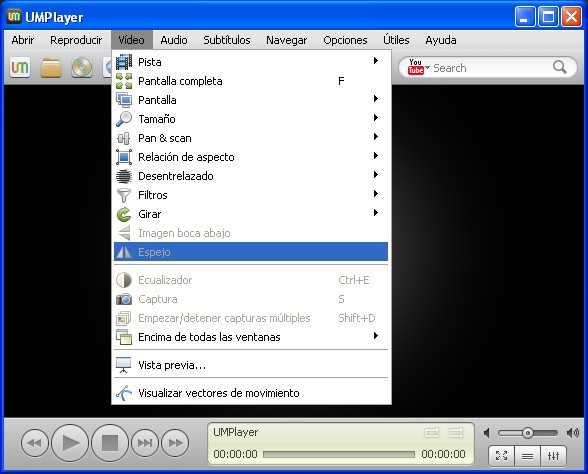Show playlist using bottom list icon
This screenshot has width=588, height=474.
(527, 456)
